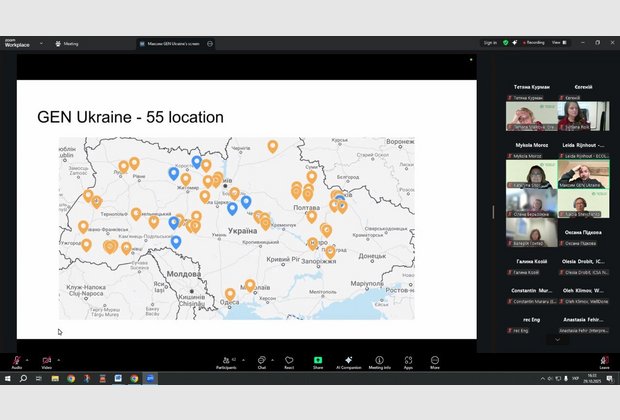Click the Leave meeting button
Viewport: 620px width, 420px height.
(604, 360)
